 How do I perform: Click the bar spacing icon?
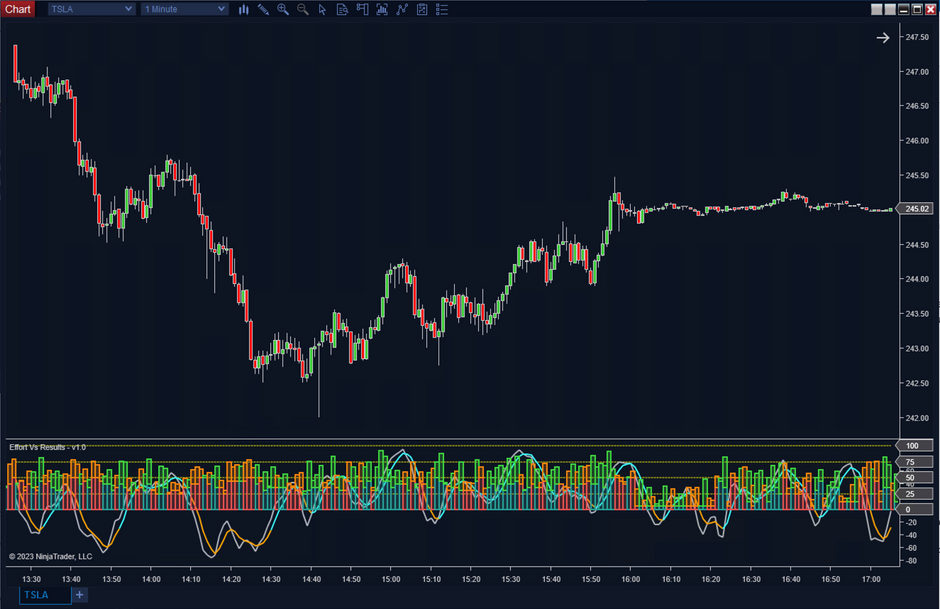coord(382,10)
